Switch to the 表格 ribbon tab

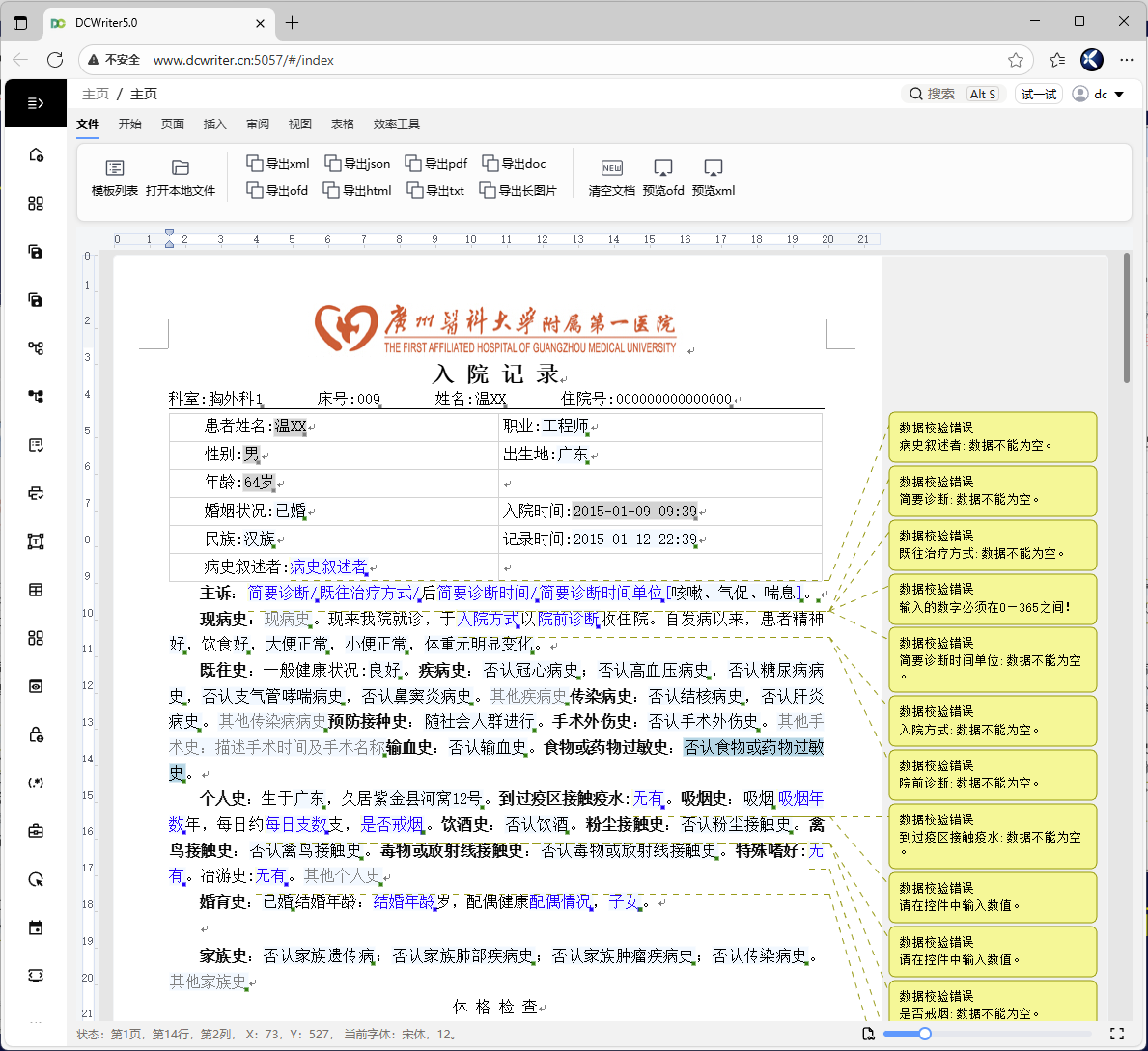tap(343, 124)
